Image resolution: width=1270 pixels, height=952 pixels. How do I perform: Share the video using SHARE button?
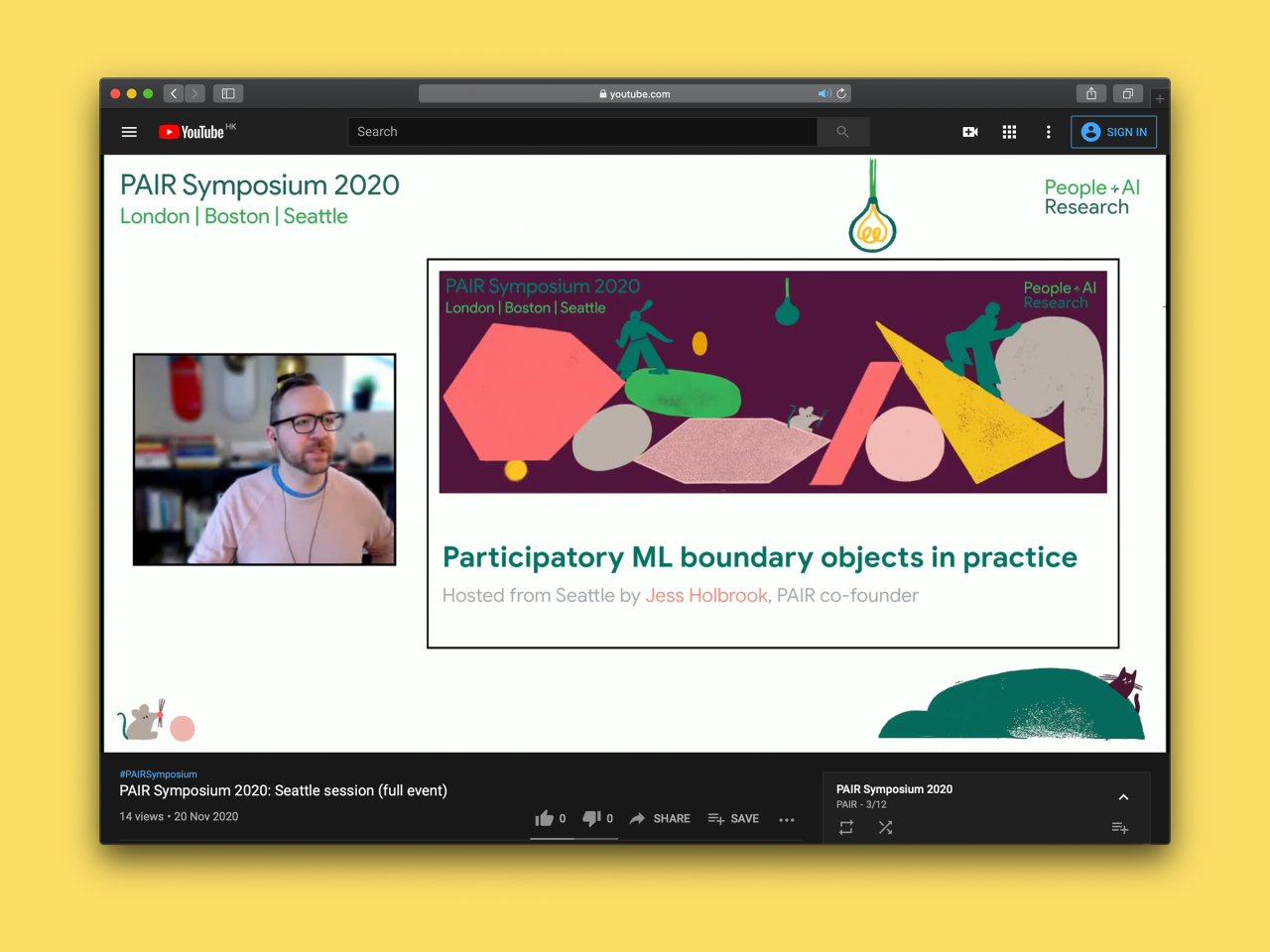click(x=660, y=819)
